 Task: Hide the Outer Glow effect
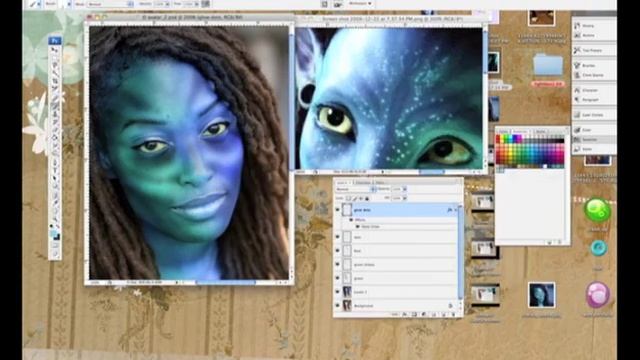coord(358,227)
